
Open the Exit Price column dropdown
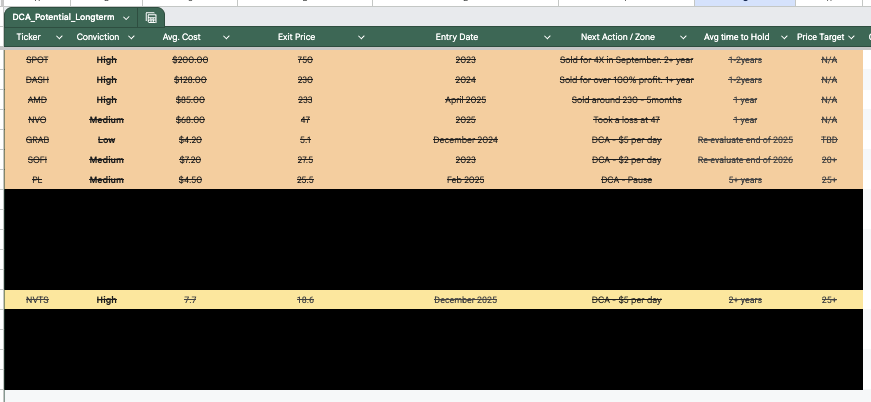pyautogui.click(x=361, y=37)
